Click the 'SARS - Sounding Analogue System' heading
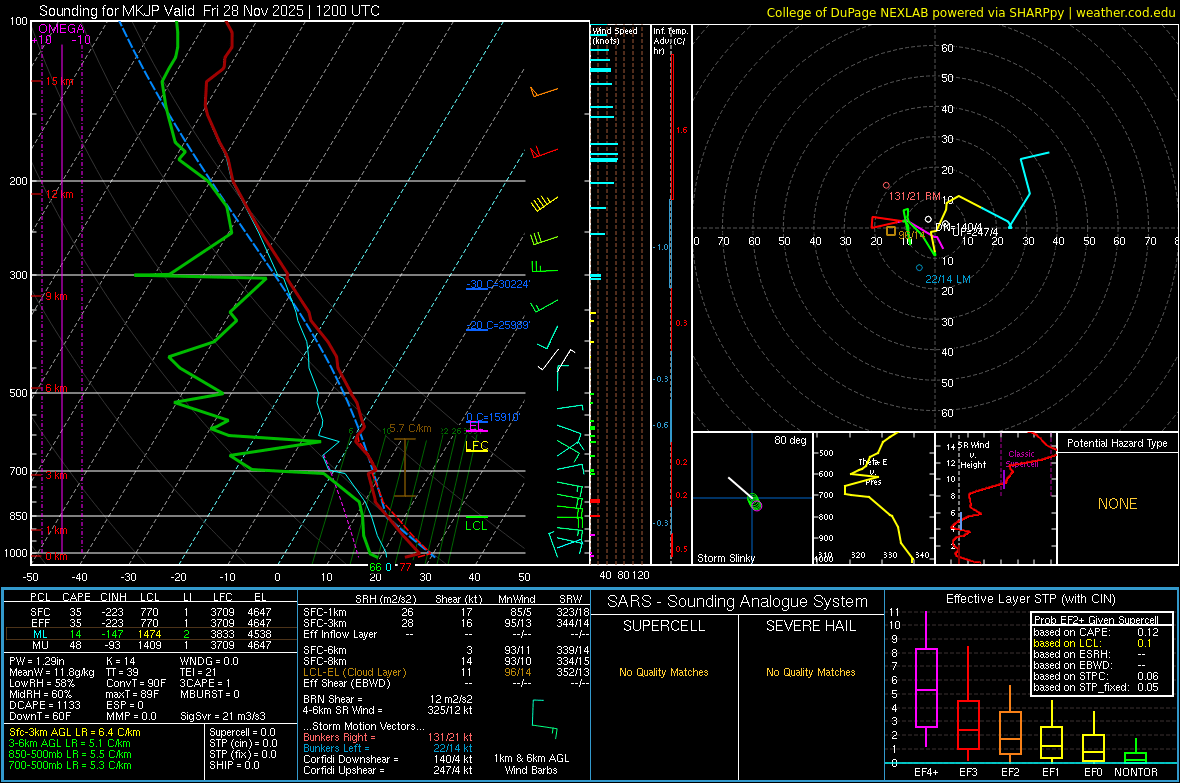This screenshot has height=783, width=1180. tap(738, 602)
